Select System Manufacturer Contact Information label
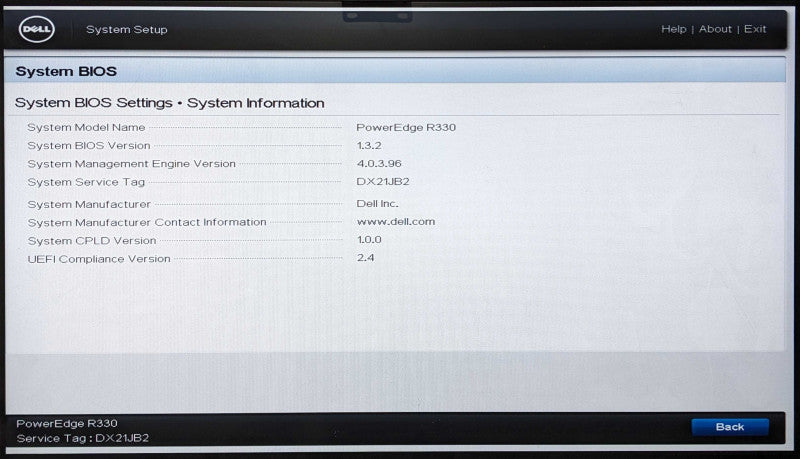This screenshot has height=459, width=800. (x=147, y=222)
